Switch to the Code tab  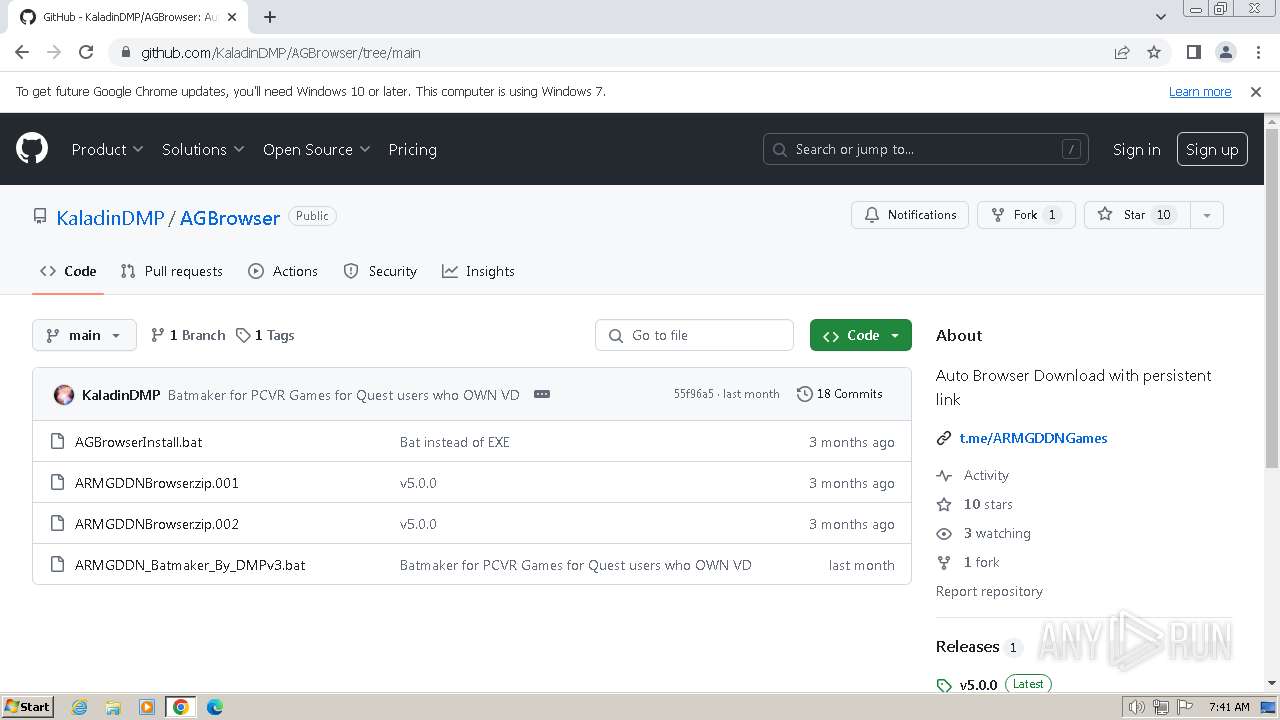click(68, 271)
